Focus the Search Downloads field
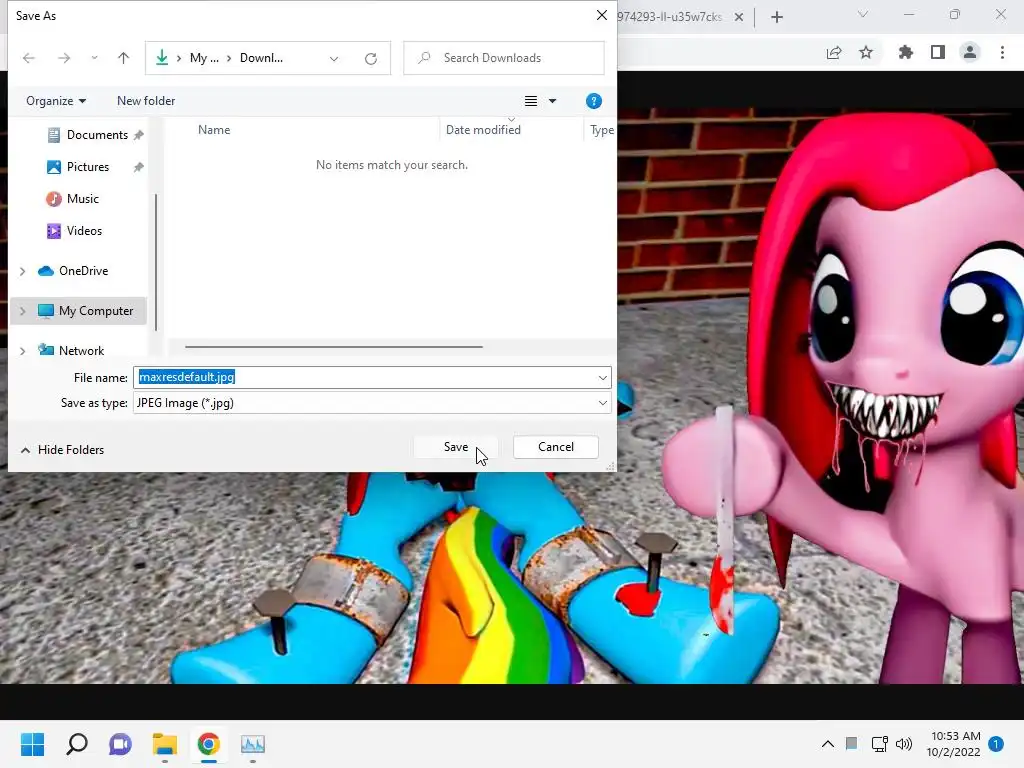Image resolution: width=1024 pixels, height=768 pixels. click(x=504, y=58)
